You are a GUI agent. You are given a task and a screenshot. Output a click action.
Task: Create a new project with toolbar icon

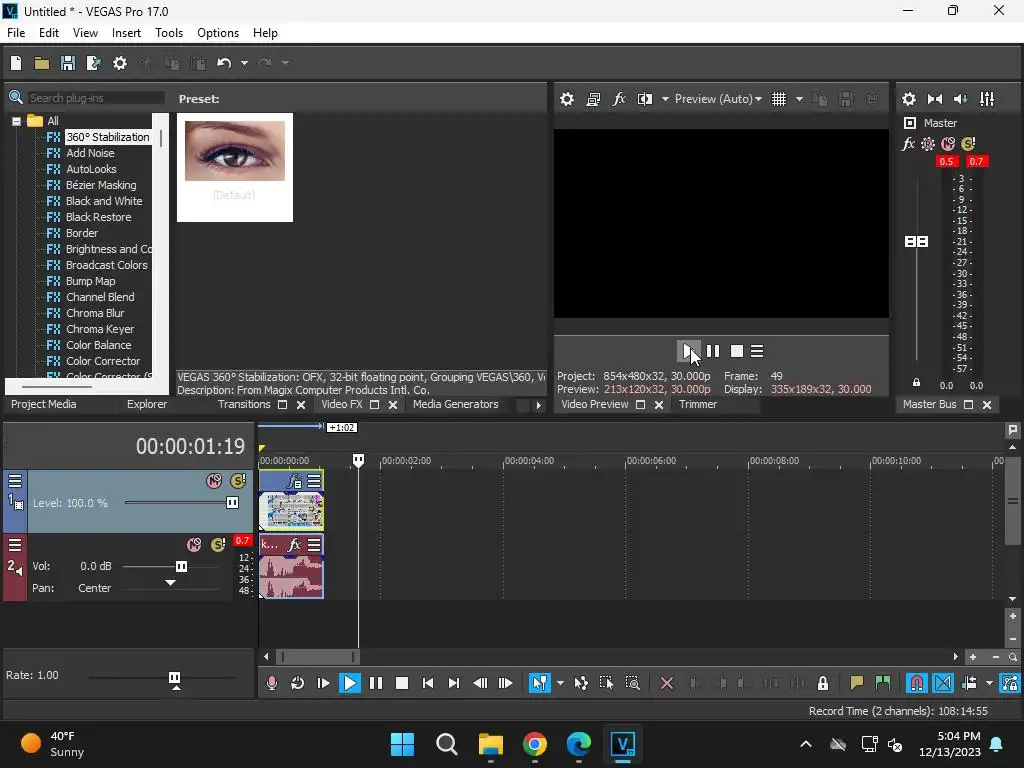16,63
